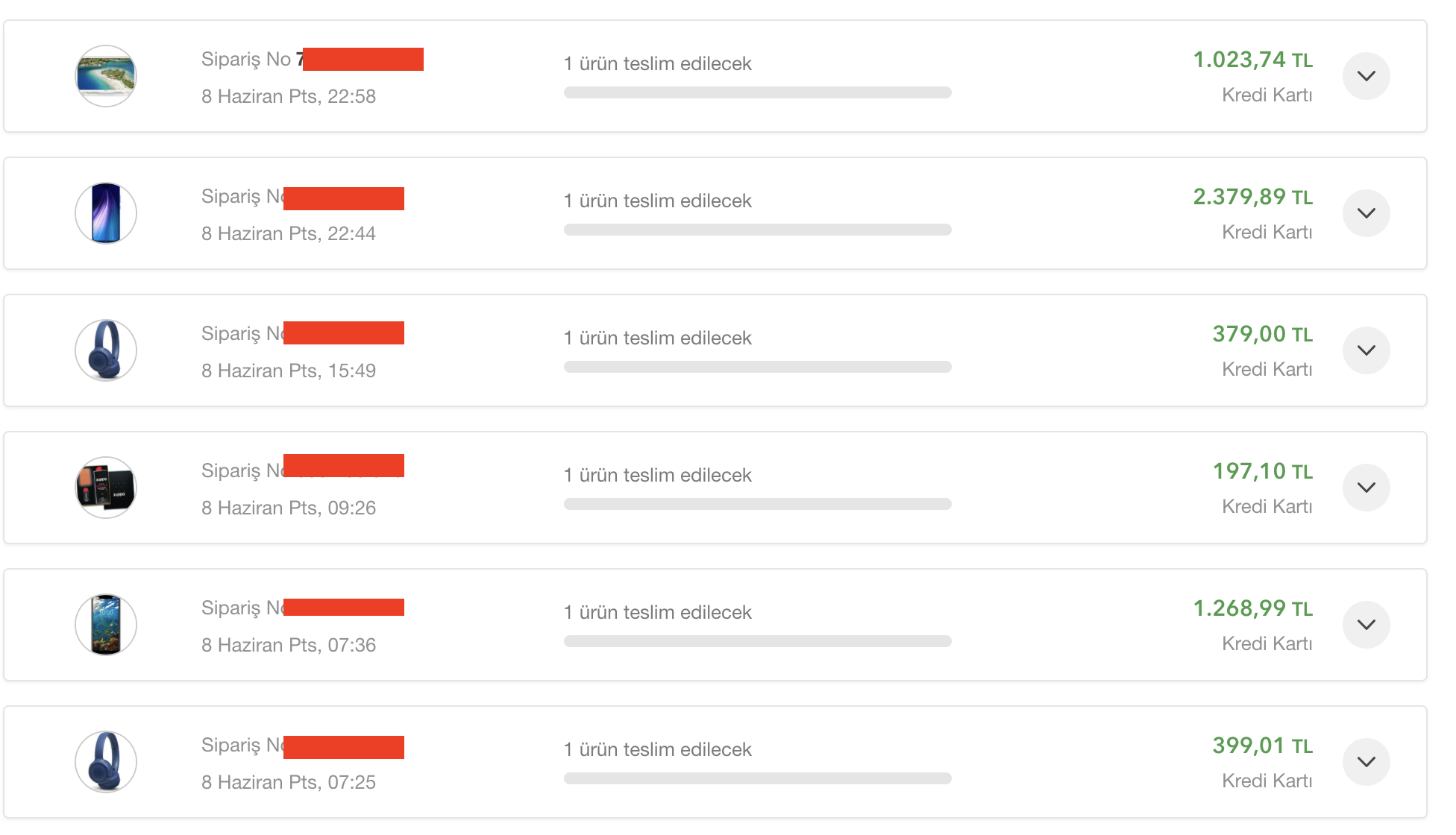Open the Zippo lighter product thumbnail
Image resolution: width=1456 pixels, height=835 pixels.
[x=106, y=488]
